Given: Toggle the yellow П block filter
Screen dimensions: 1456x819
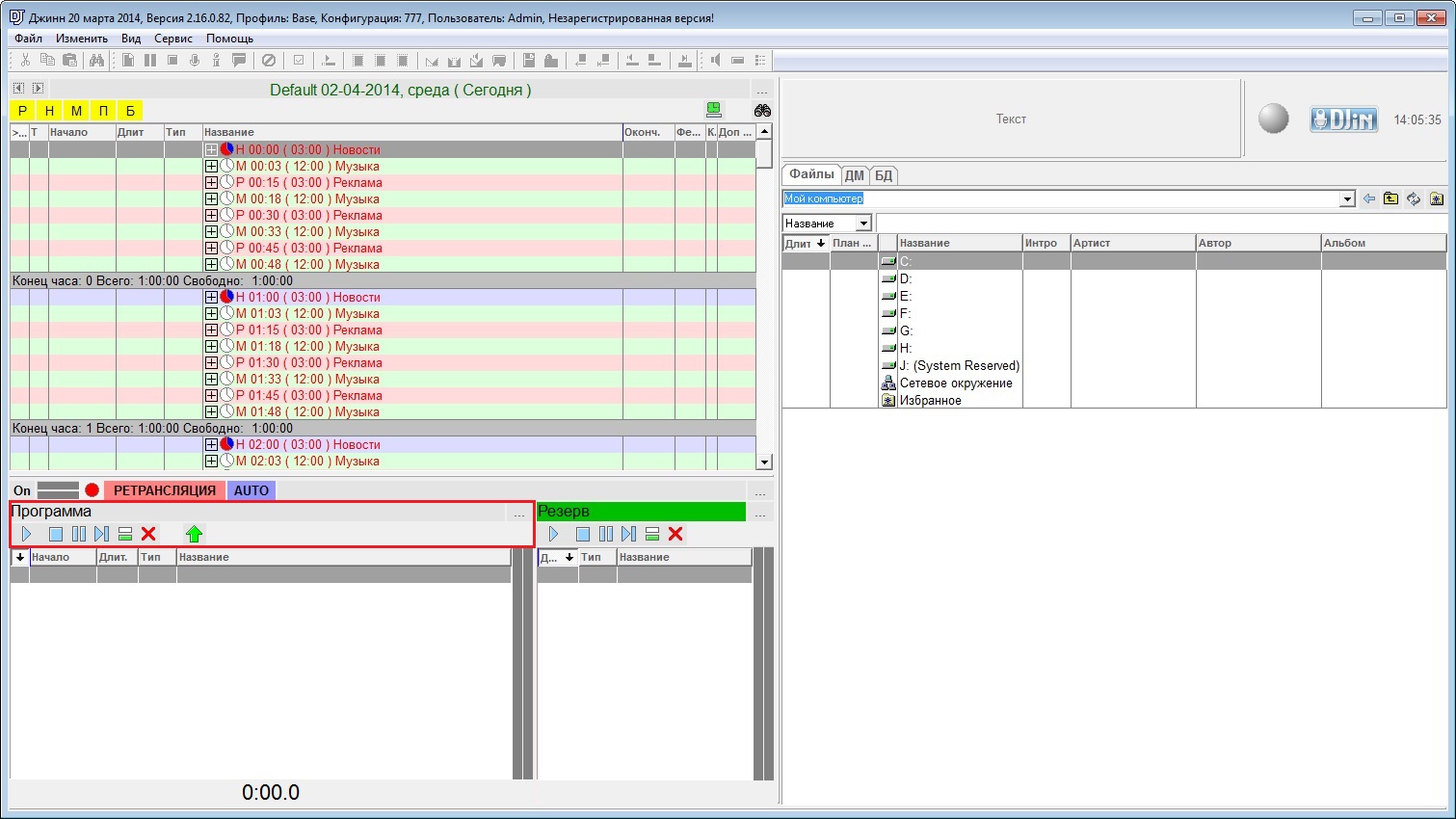Looking at the screenshot, I should click(x=103, y=111).
